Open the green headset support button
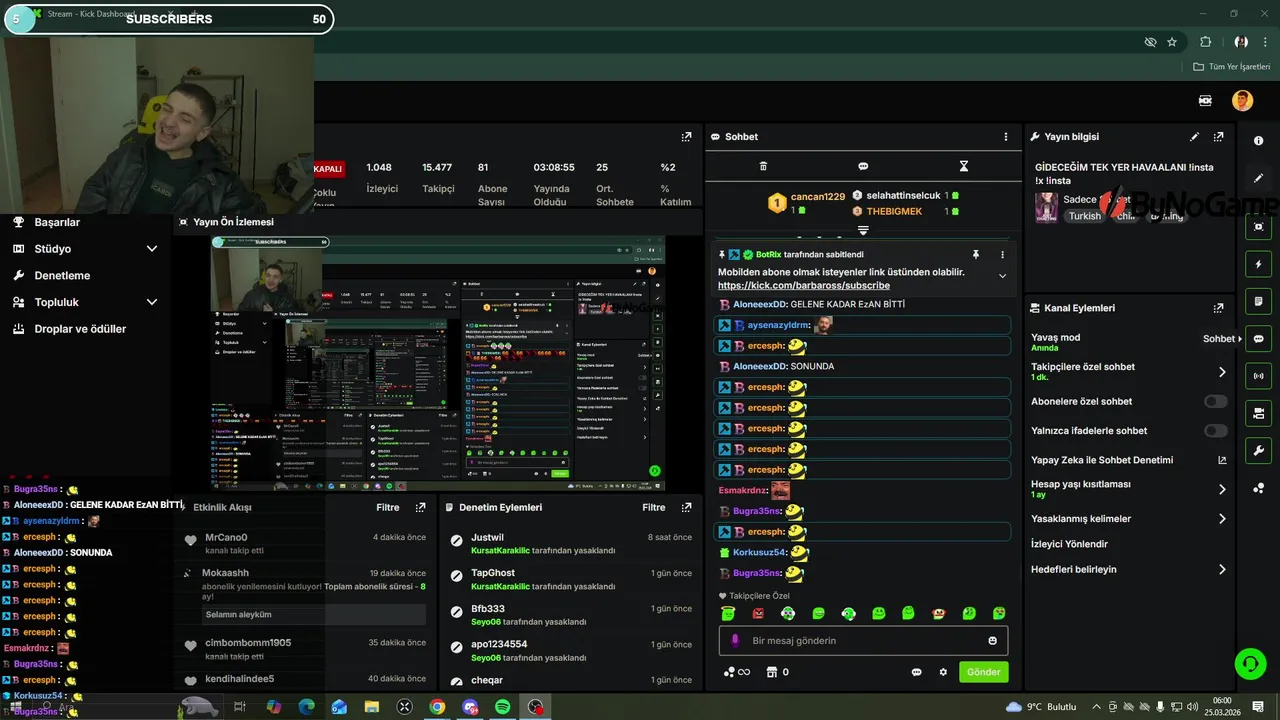1280x720 pixels. tap(1249, 663)
